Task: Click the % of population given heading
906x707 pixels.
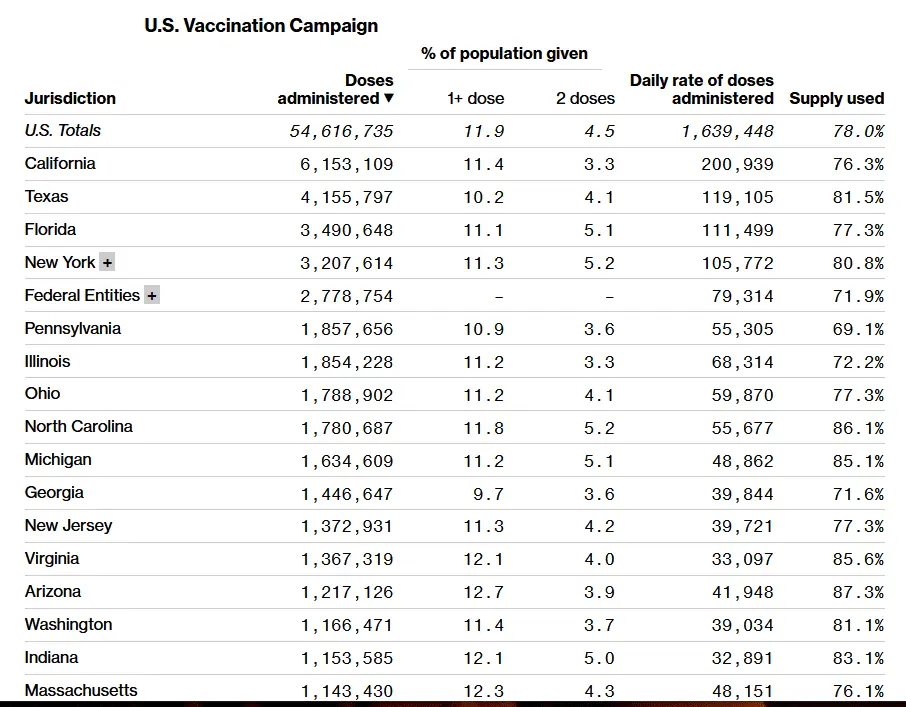Action: coord(504,53)
